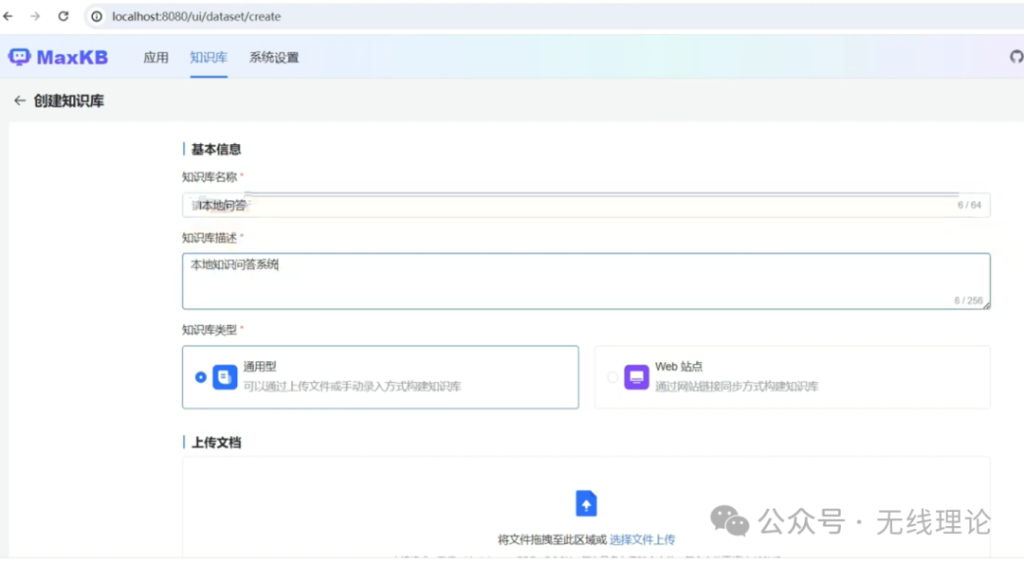Click the upload file icon in drop area
Viewport: 1024px width, 563px height.
[x=586, y=504]
